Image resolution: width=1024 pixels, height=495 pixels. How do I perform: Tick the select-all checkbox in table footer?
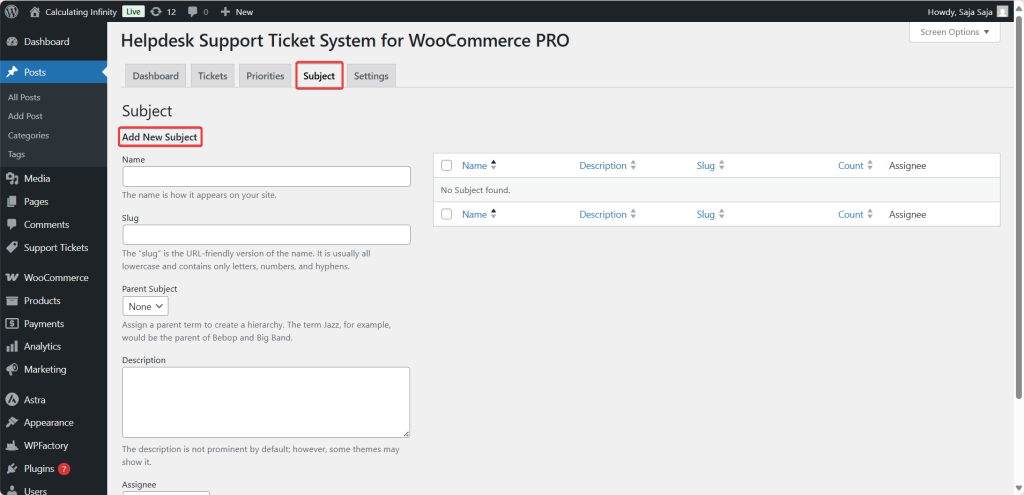447,214
